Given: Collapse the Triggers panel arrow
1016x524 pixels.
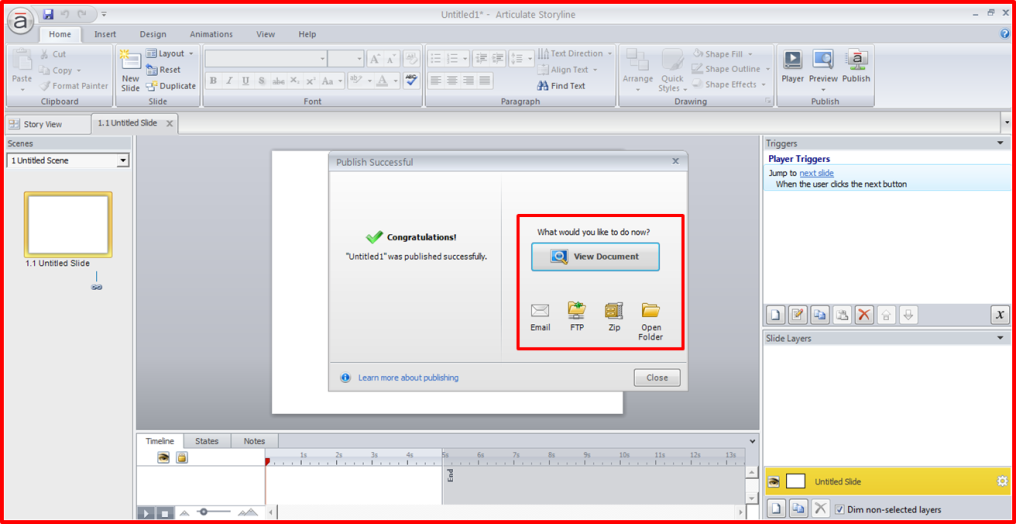Looking at the screenshot, I should 1000,143.
